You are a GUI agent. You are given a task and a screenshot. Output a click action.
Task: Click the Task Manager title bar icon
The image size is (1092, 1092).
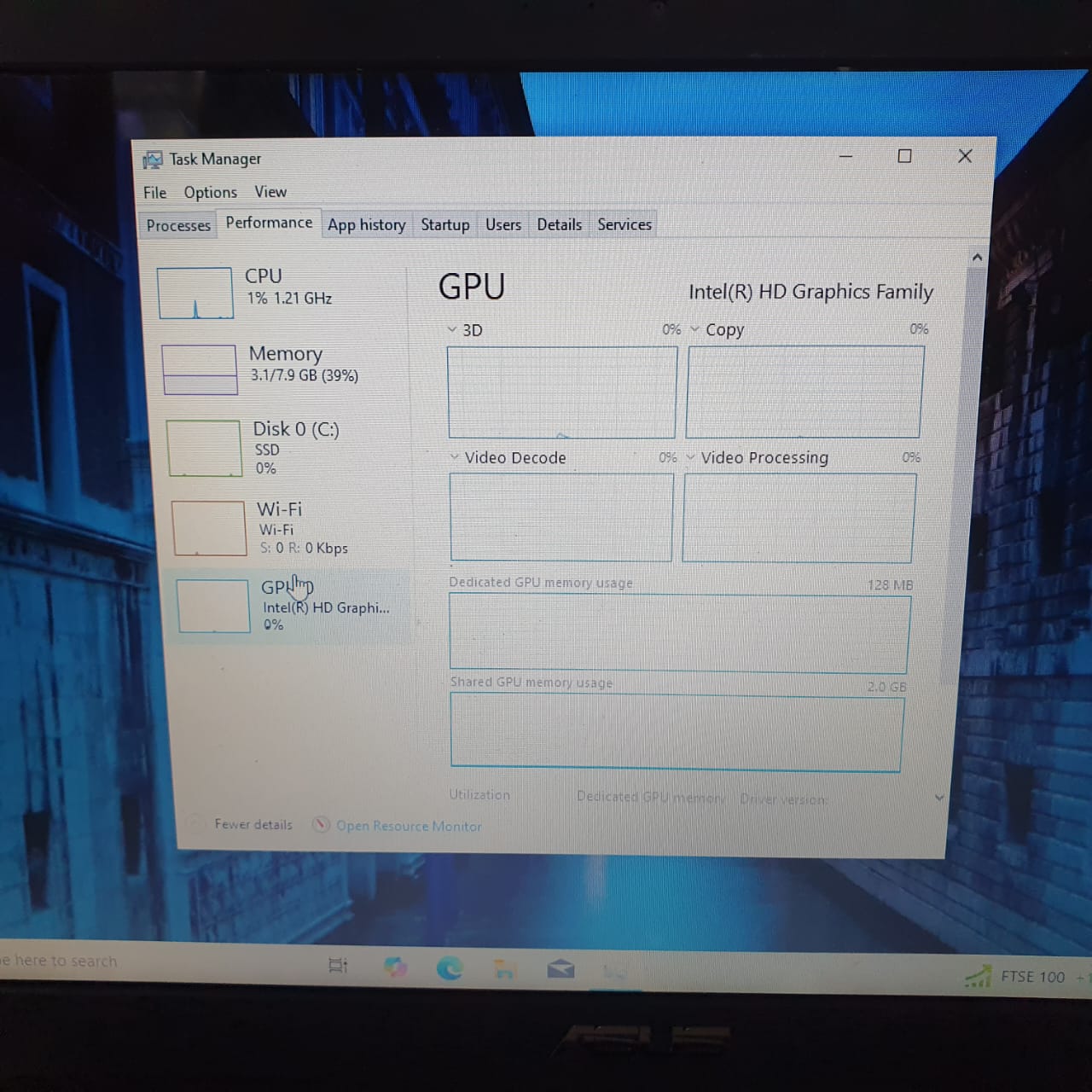(x=153, y=160)
